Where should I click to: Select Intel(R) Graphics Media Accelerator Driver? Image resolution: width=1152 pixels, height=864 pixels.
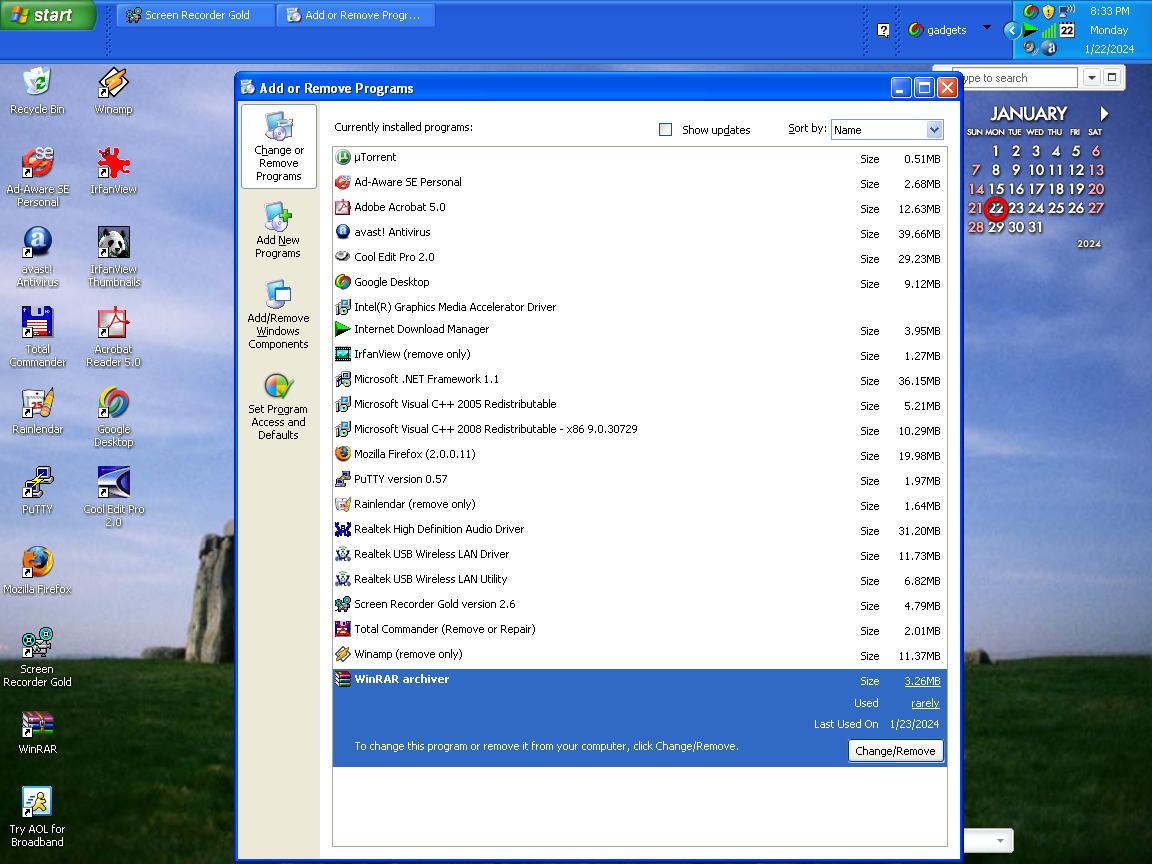pyautogui.click(x=639, y=307)
